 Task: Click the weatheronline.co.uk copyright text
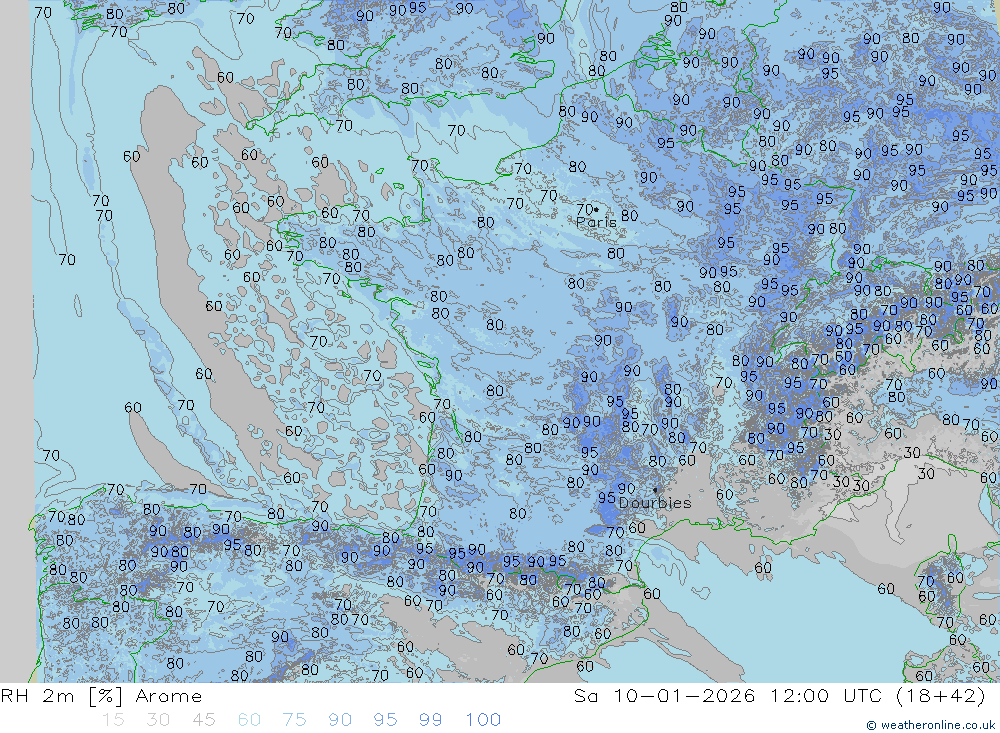click(x=930, y=725)
